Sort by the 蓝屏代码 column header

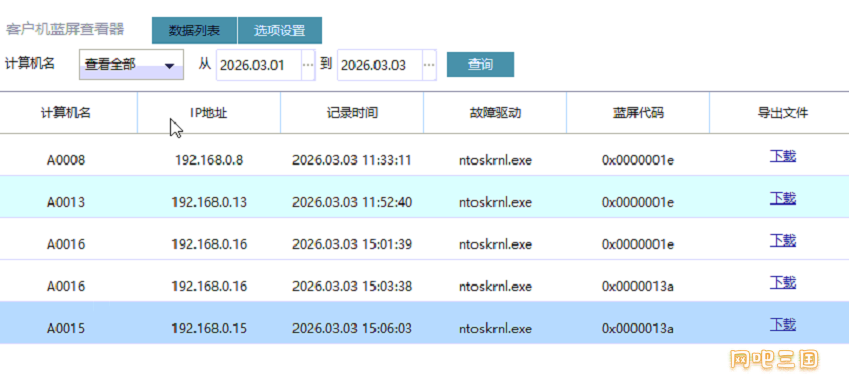[x=638, y=113]
